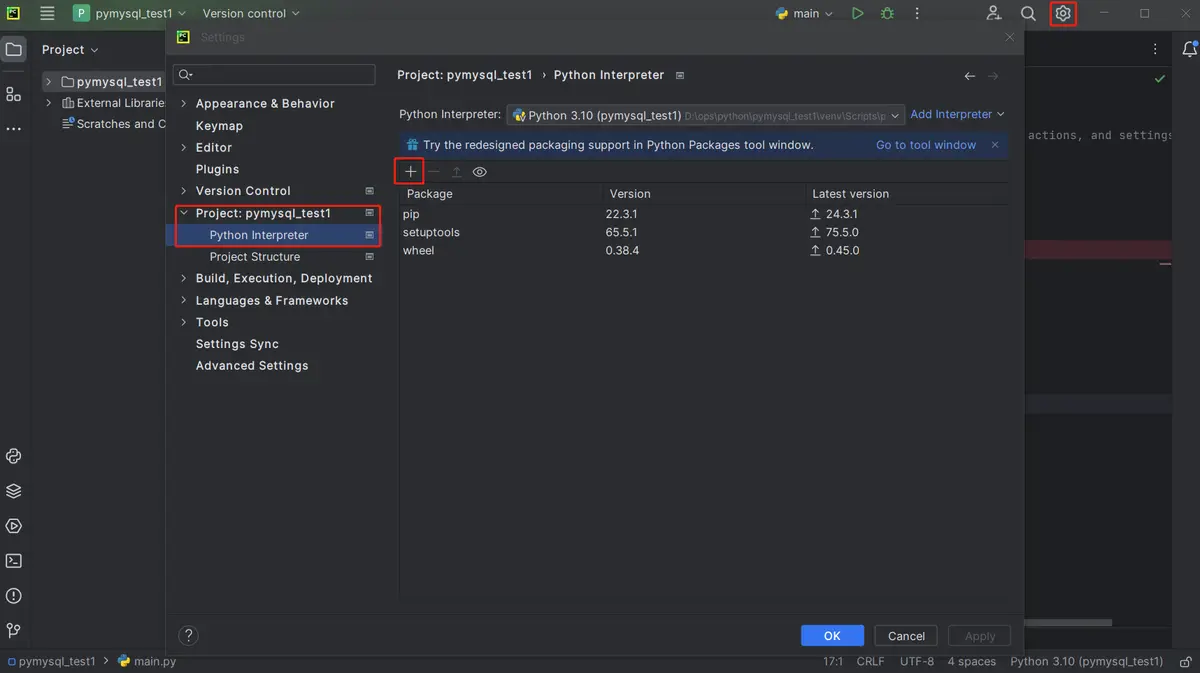Screen dimensions: 1200x673
Task: Open the Terminal tool window
Action: [x=13, y=561]
